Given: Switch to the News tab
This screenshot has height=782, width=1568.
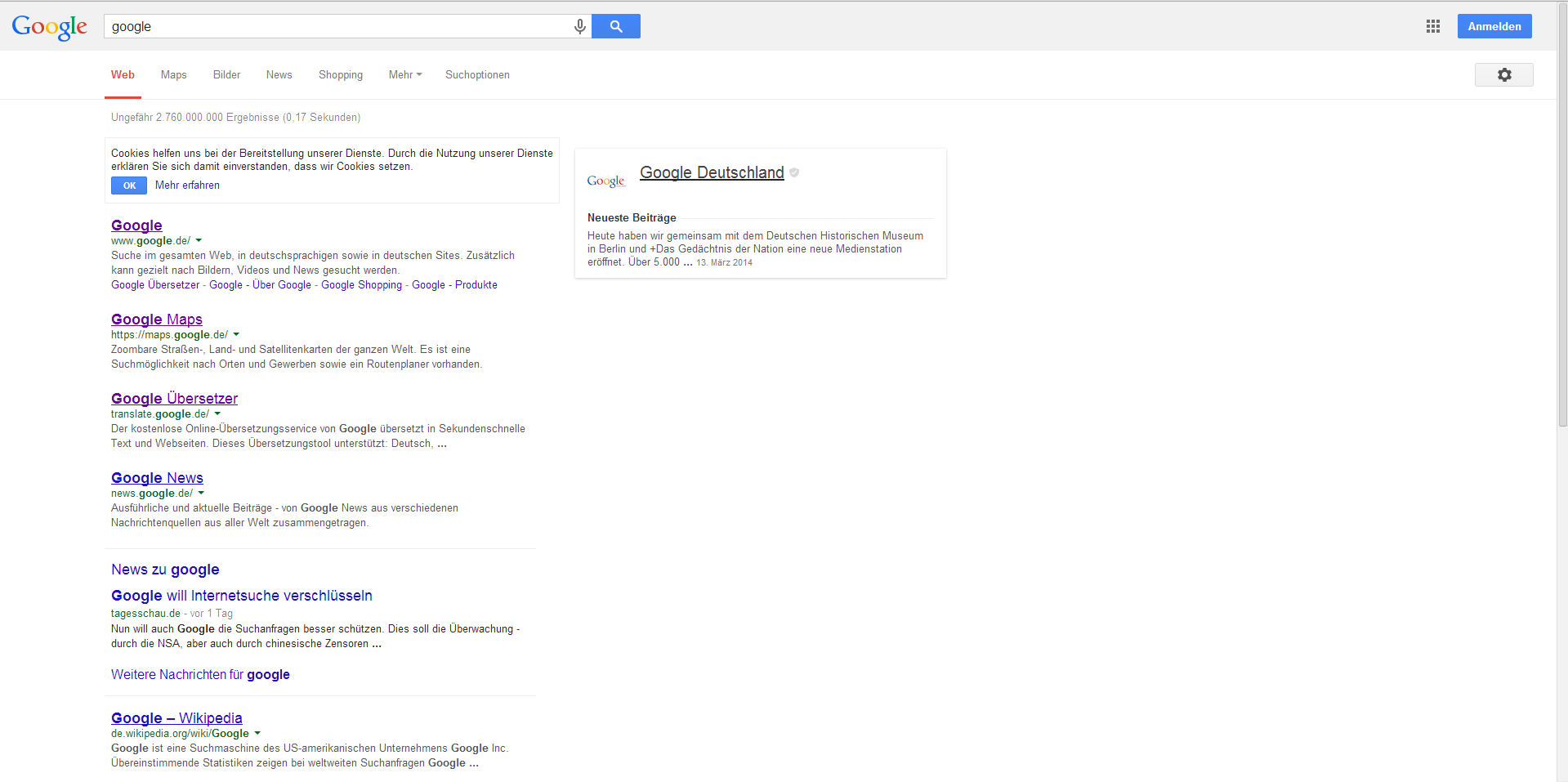Looking at the screenshot, I should point(279,74).
